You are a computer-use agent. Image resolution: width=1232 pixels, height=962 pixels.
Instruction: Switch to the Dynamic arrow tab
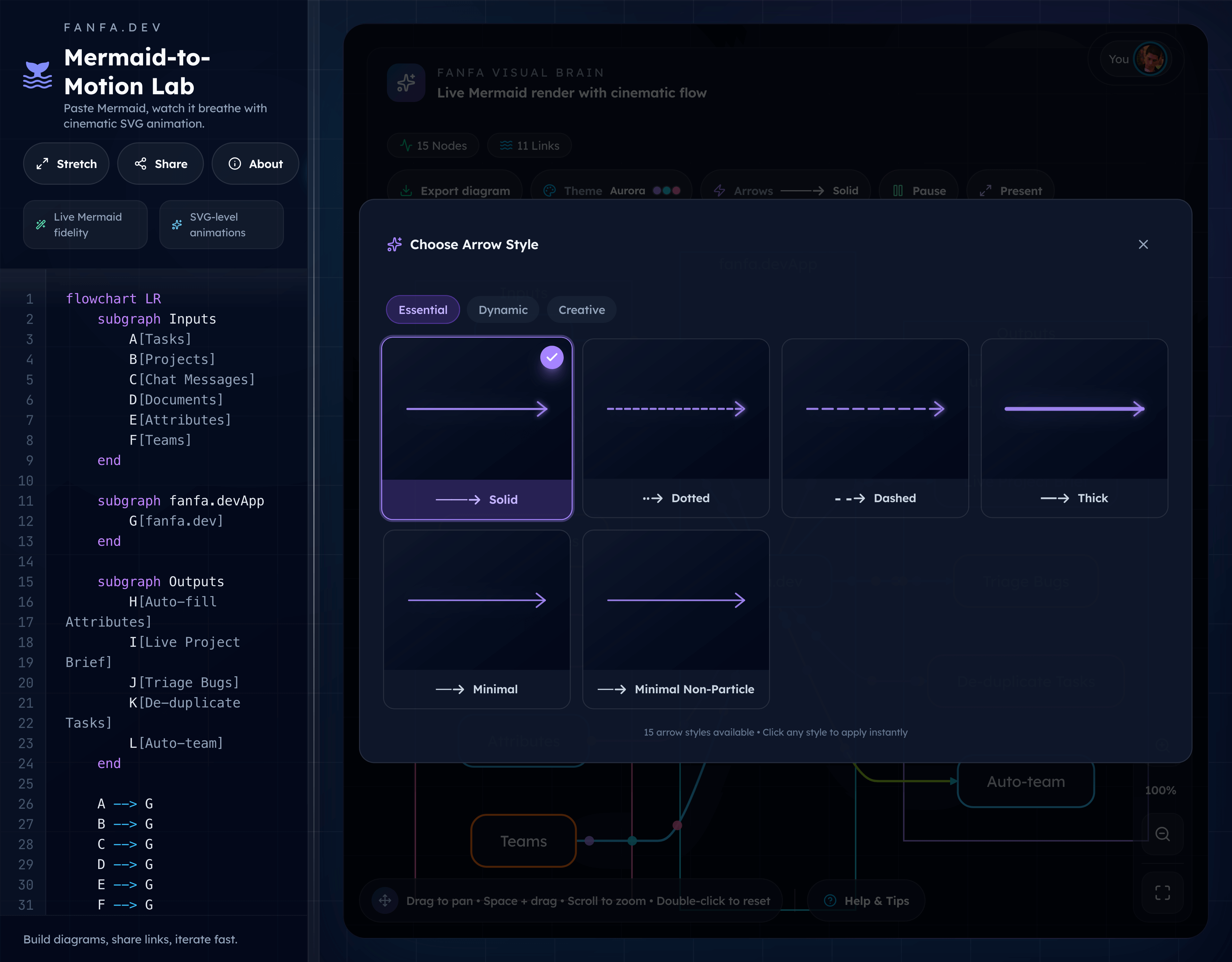[x=503, y=309]
